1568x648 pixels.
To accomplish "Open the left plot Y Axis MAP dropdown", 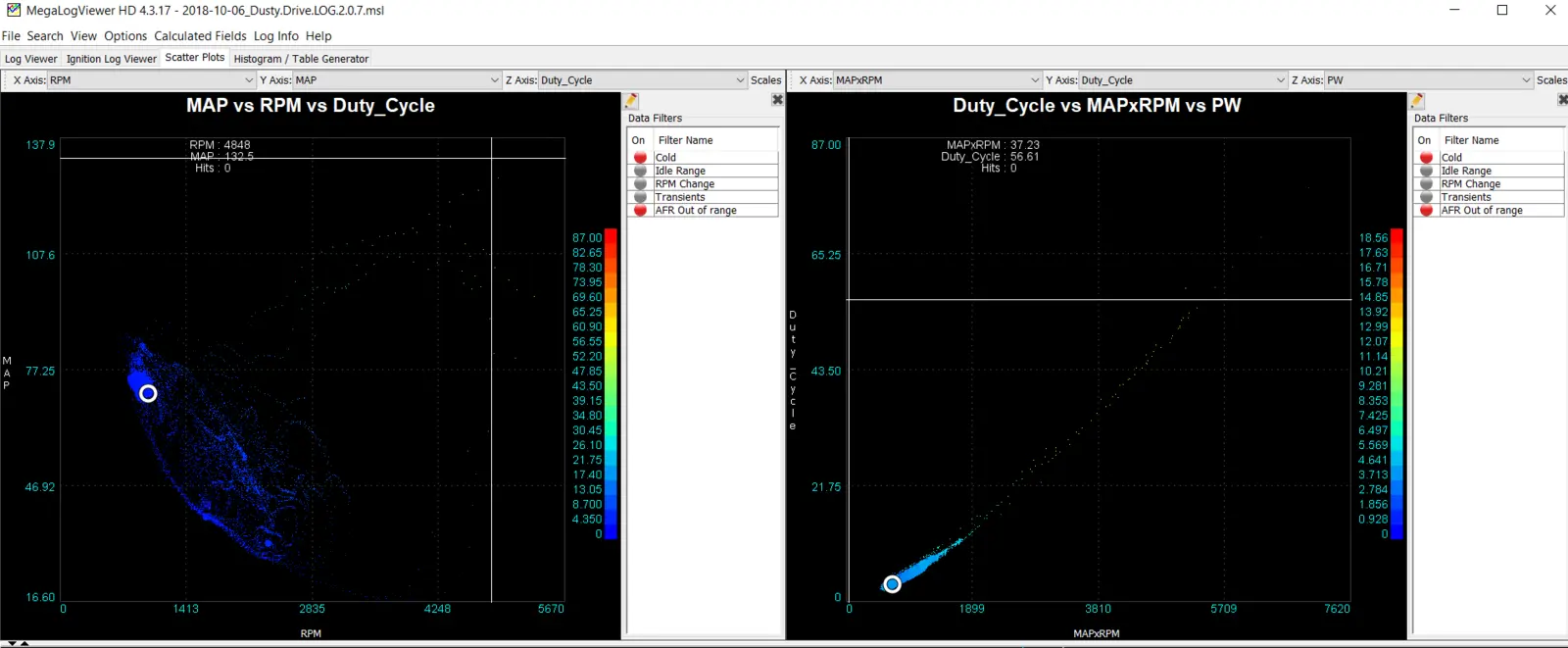I will coord(397,80).
